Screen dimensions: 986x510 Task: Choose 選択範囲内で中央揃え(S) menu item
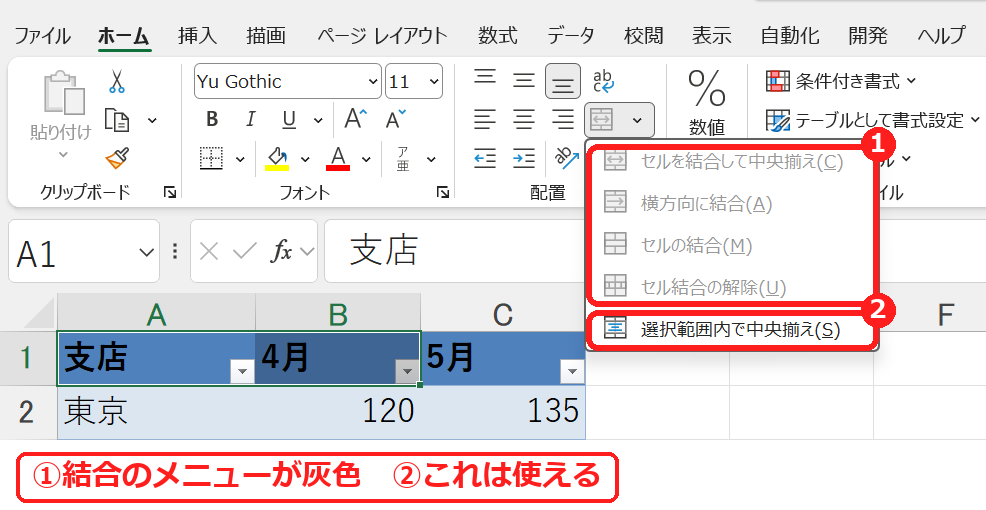(x=732, y=330)
